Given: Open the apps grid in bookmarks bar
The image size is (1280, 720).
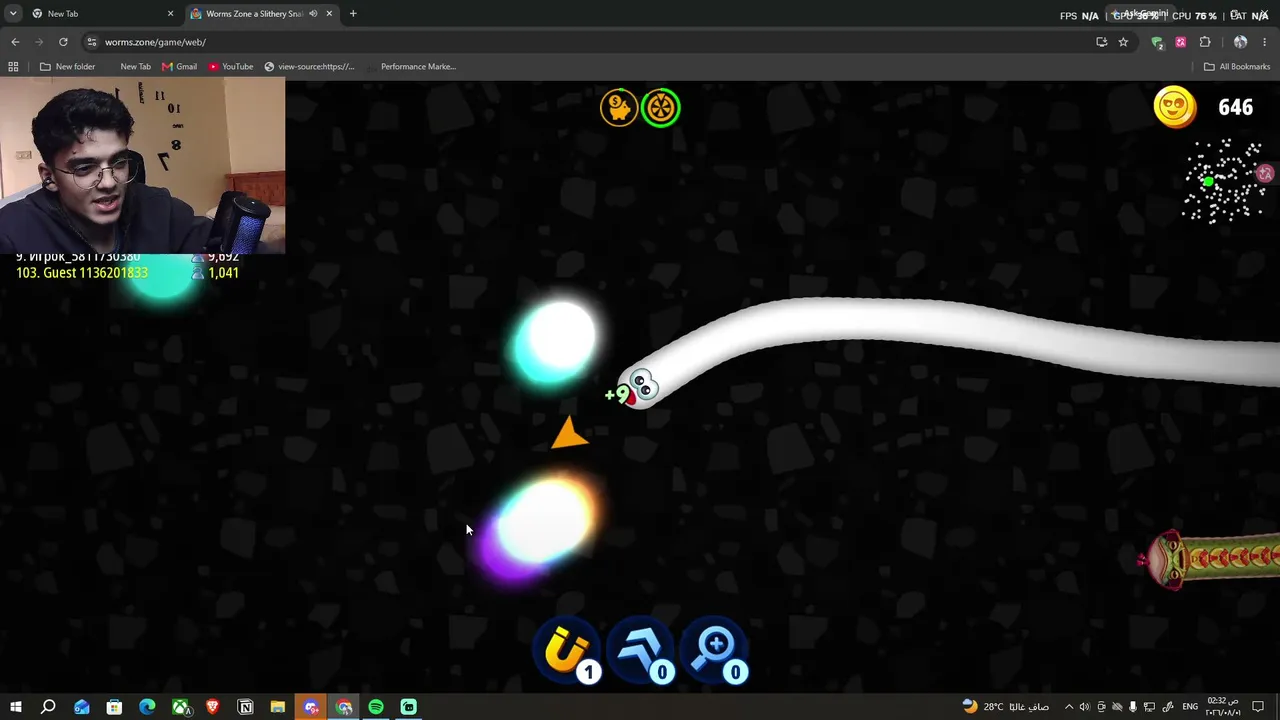Looking at the screenshot, I should [13, 67].
